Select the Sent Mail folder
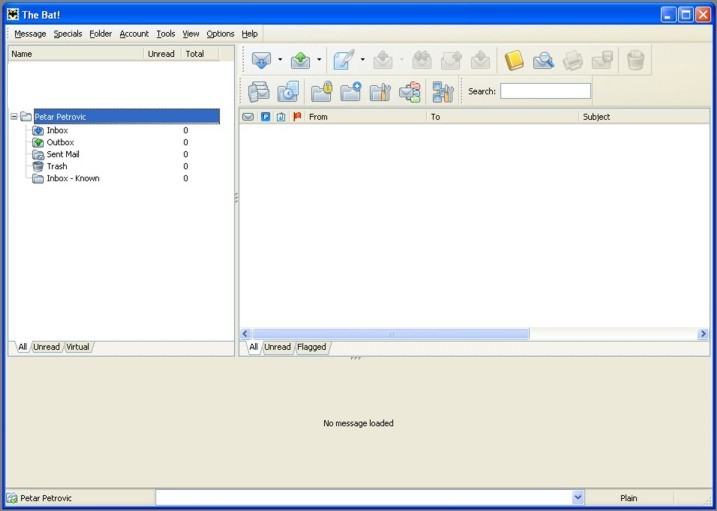The image size is (717, 511). [x=63, y=154]
